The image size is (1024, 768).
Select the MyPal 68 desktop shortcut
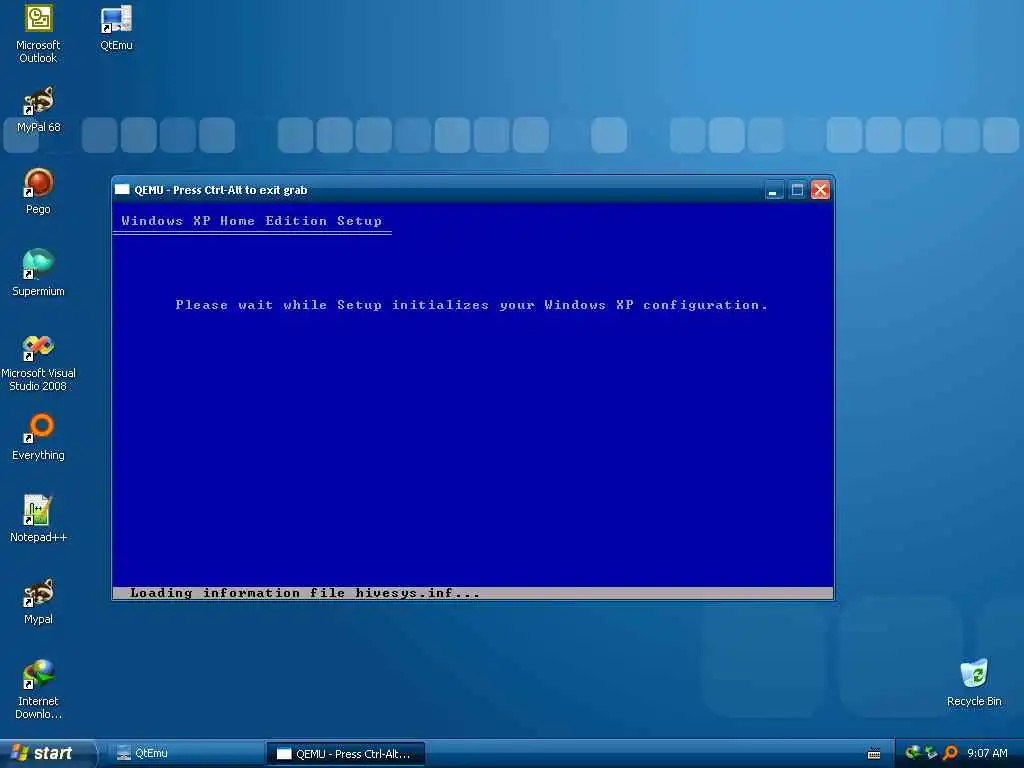[x=39, y=110]
